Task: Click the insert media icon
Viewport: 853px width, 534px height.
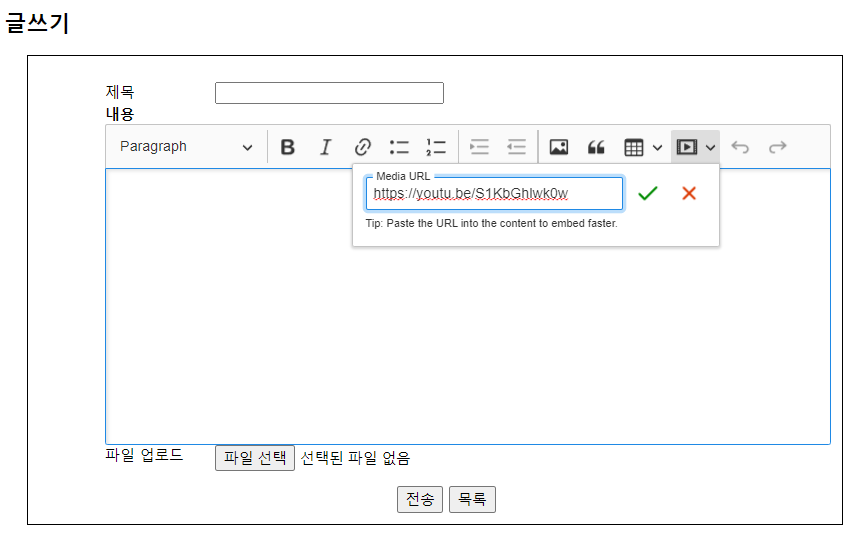Action: [687, 147]
